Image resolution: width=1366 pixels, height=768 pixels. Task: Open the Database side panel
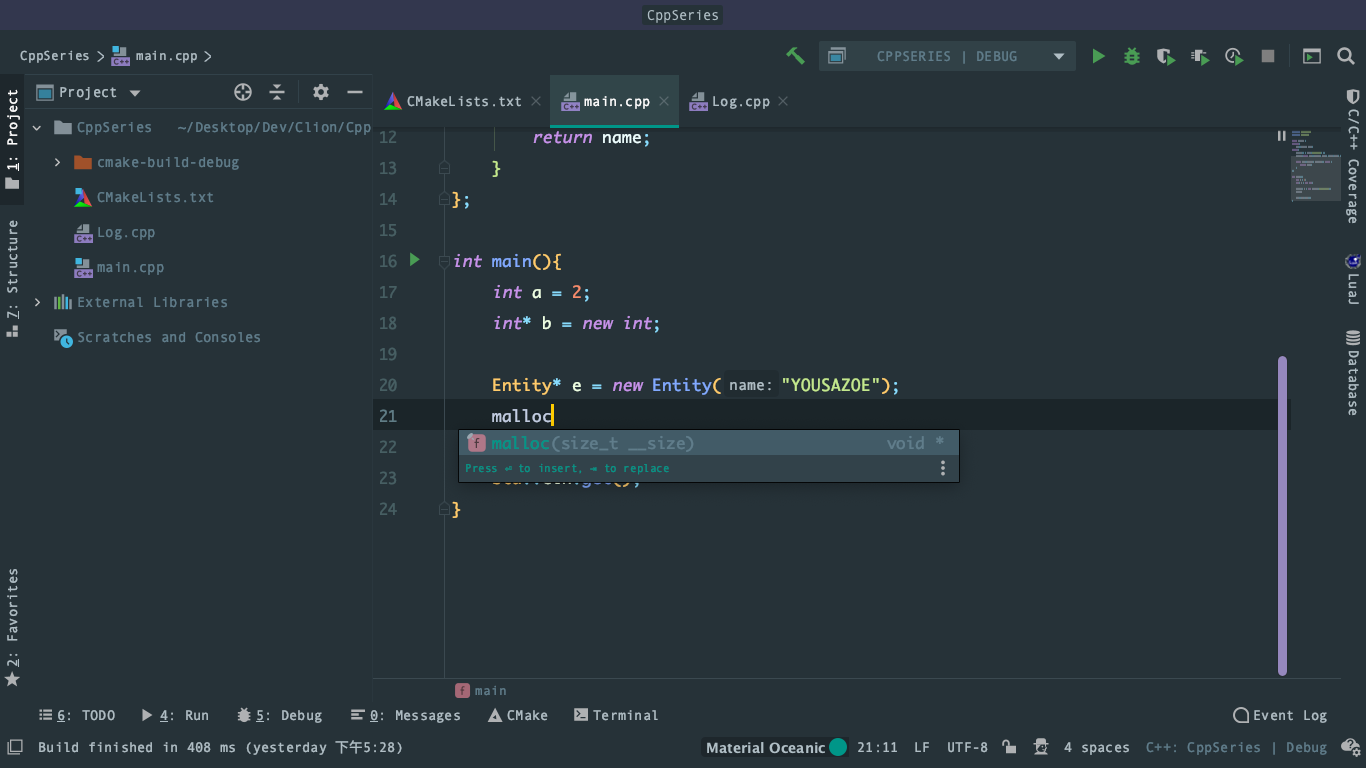[x=1353, y=373]
